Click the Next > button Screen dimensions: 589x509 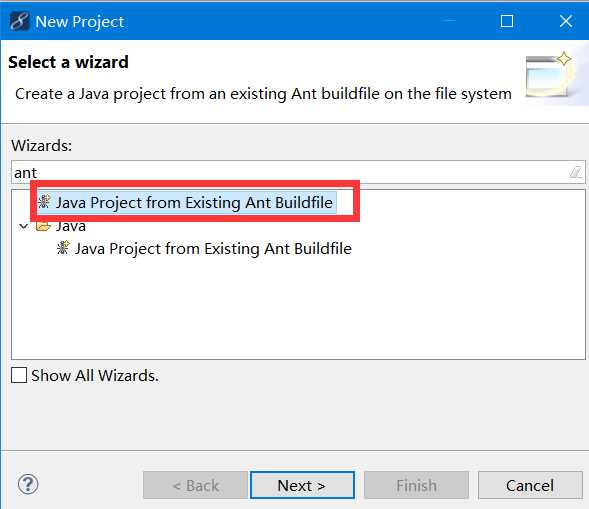302,485
